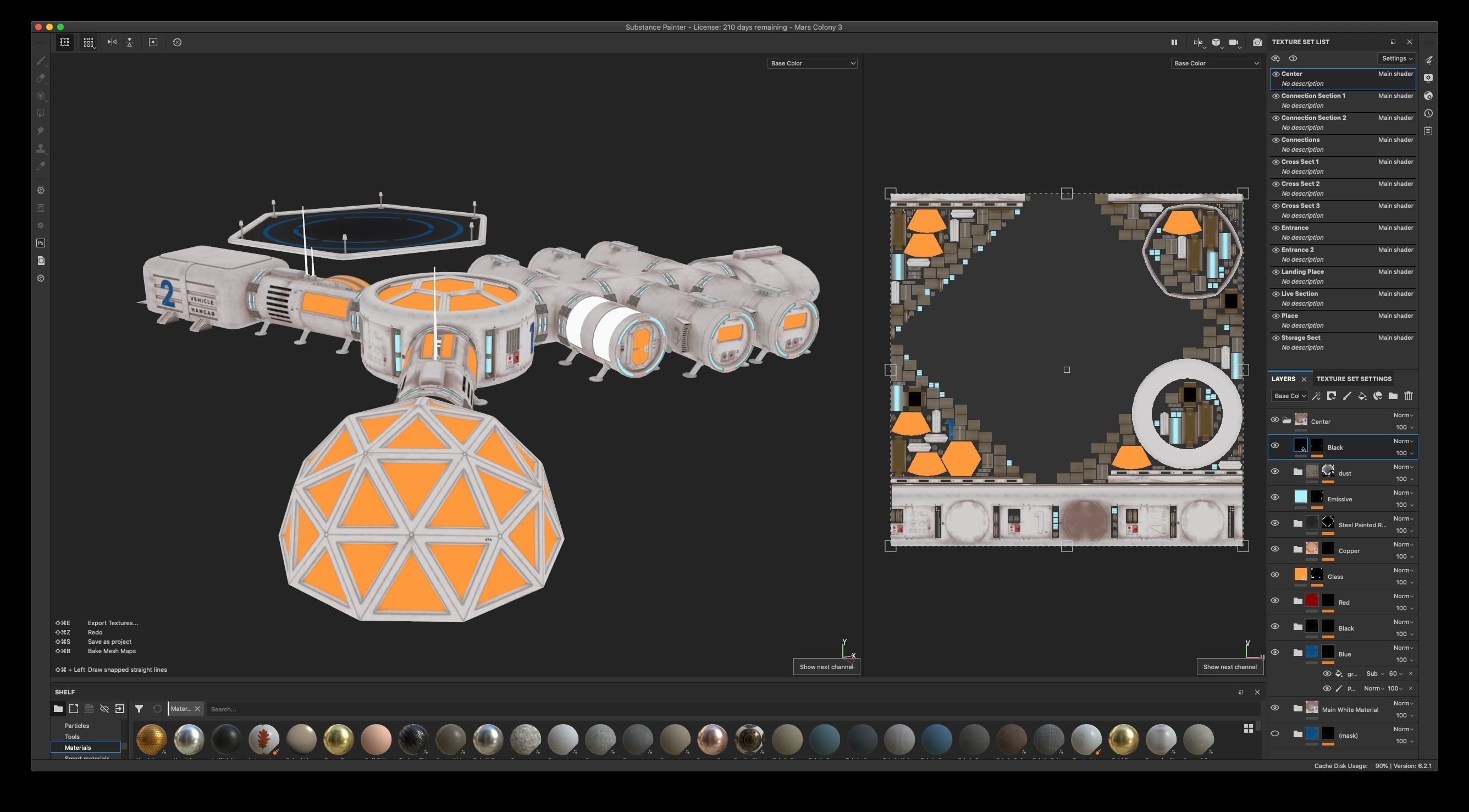1469x812 pixels.
Task: Select the Paint brush tool
Action: pos(41,60)
